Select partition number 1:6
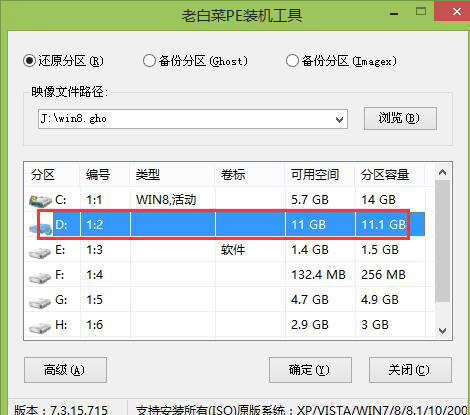470x415 pixels. pos(95,325)
